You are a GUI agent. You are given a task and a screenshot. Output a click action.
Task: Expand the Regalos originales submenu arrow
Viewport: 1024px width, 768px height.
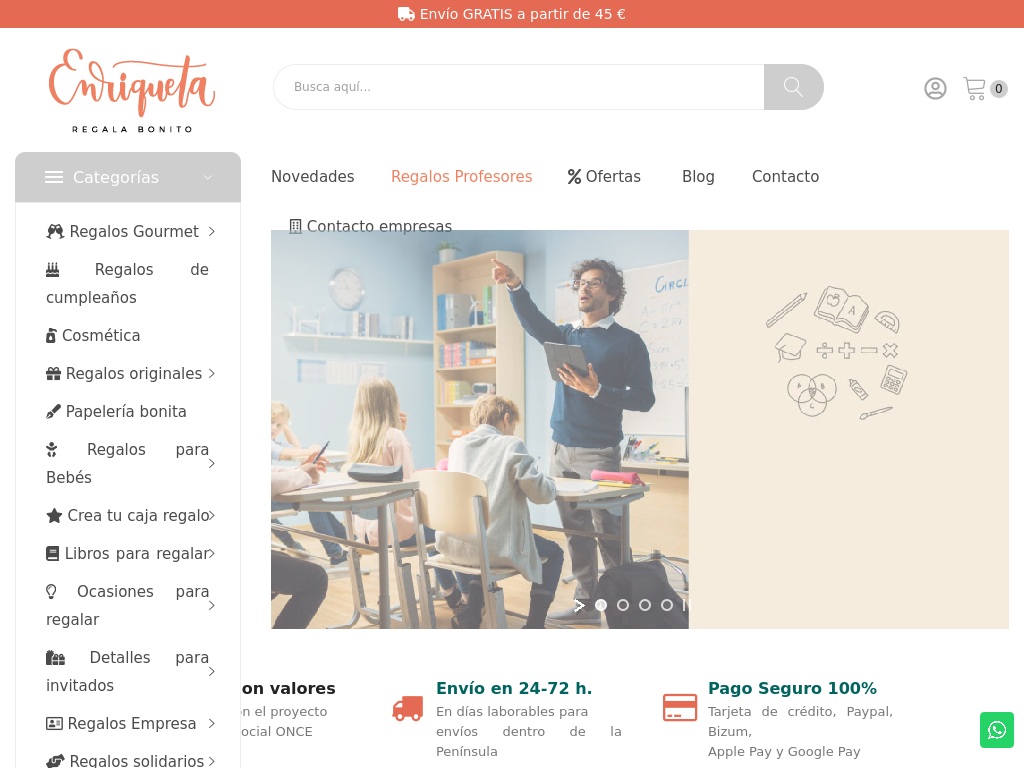coord(212,374)
